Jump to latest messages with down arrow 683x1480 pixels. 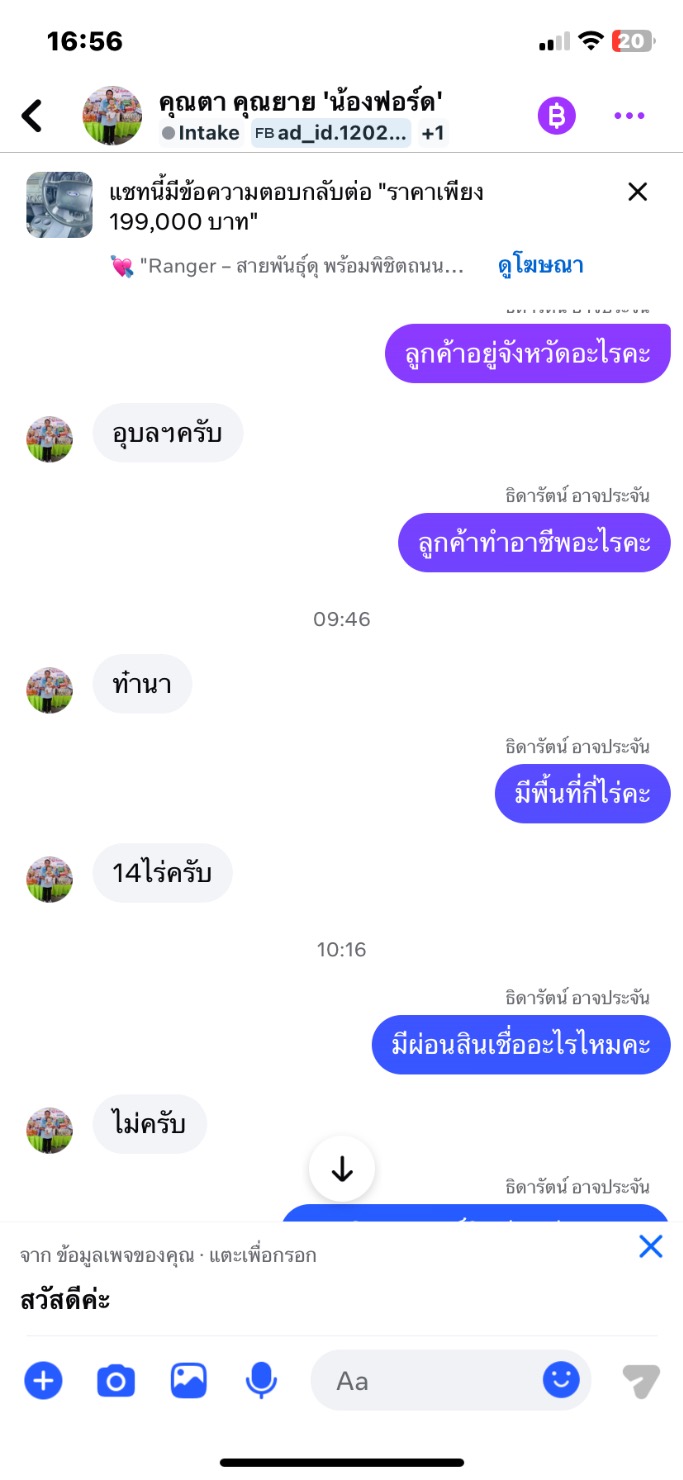342,1169
